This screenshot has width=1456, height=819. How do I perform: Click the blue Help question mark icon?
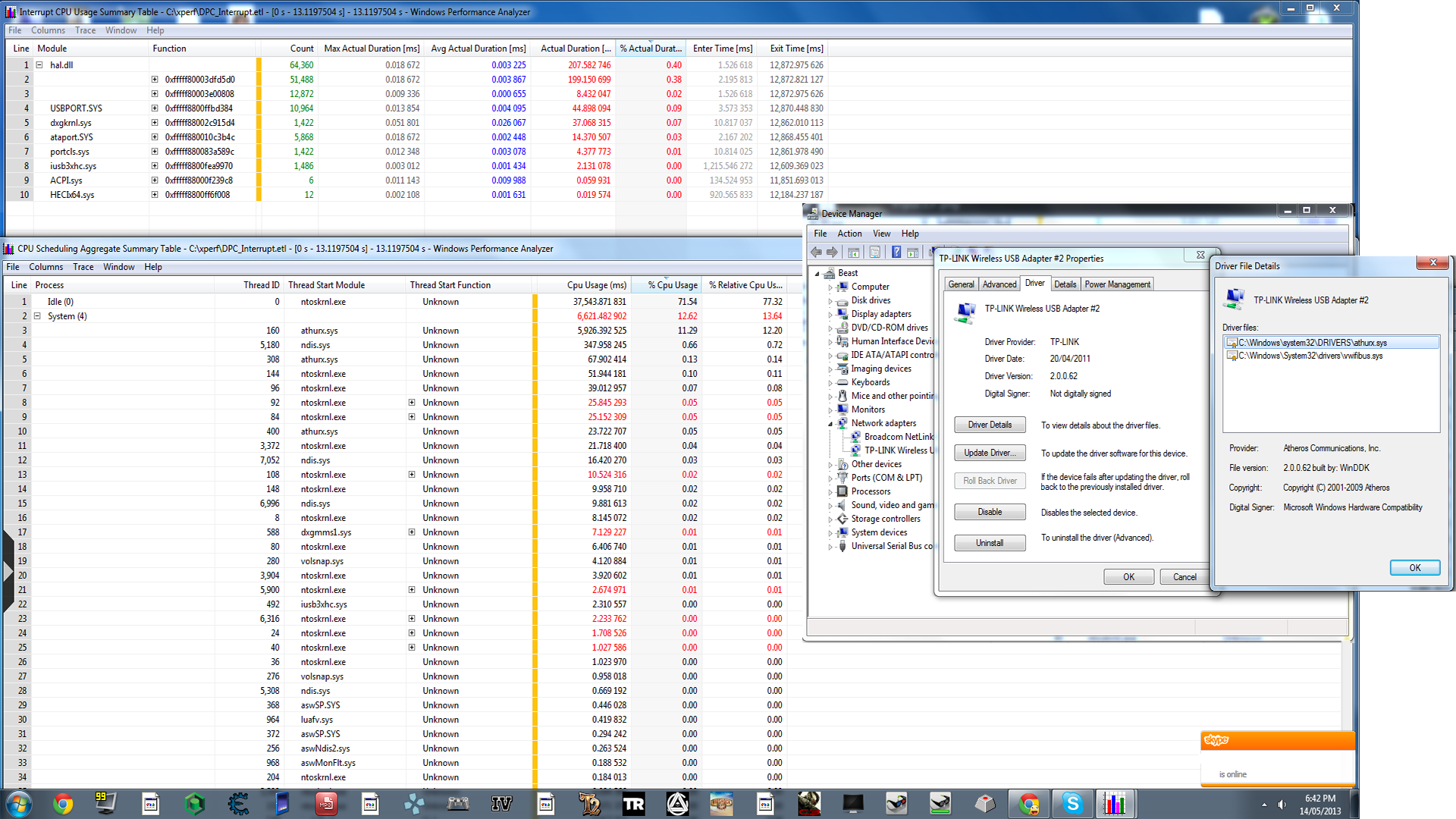(x=896, y=253)
